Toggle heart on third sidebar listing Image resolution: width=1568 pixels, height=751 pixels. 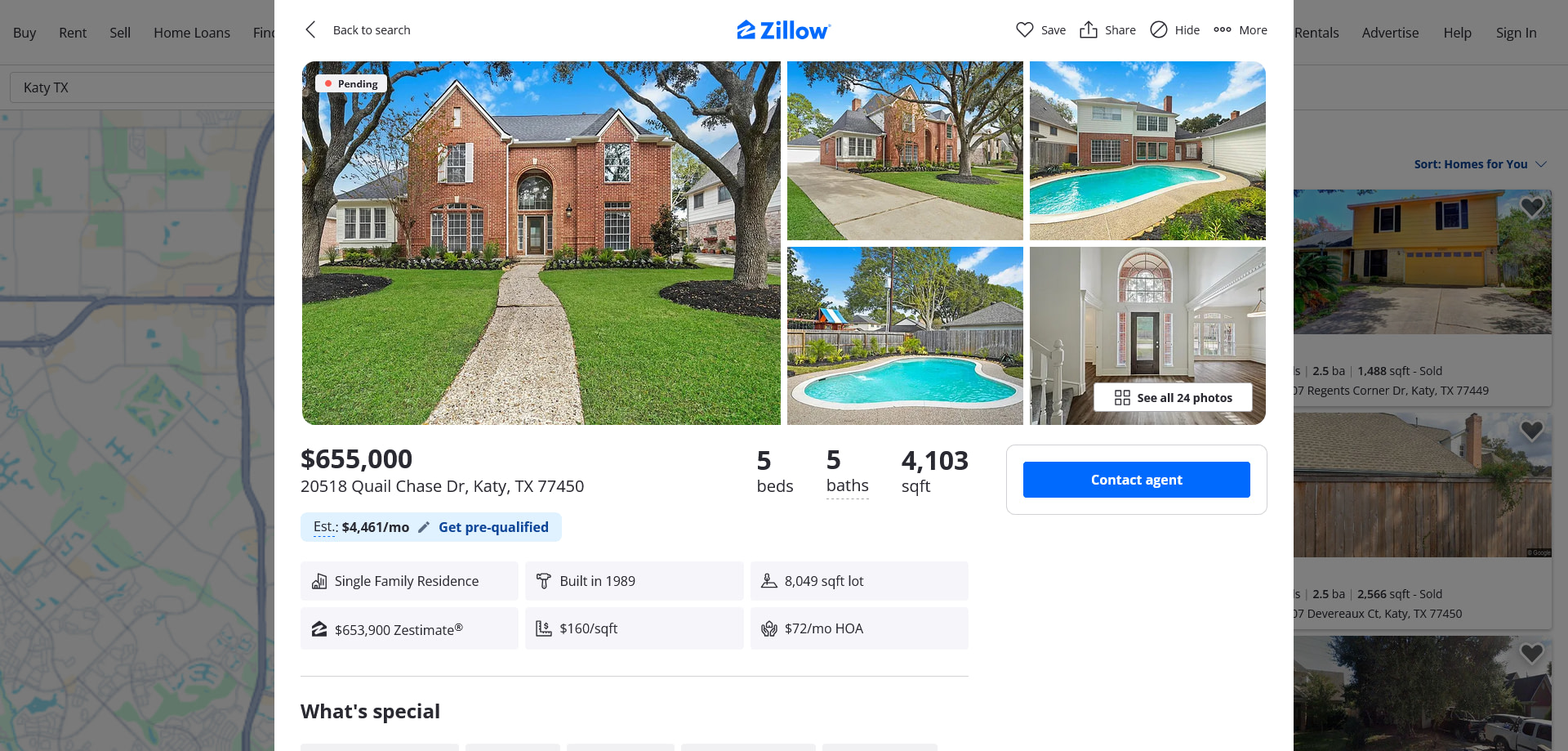1531,653
